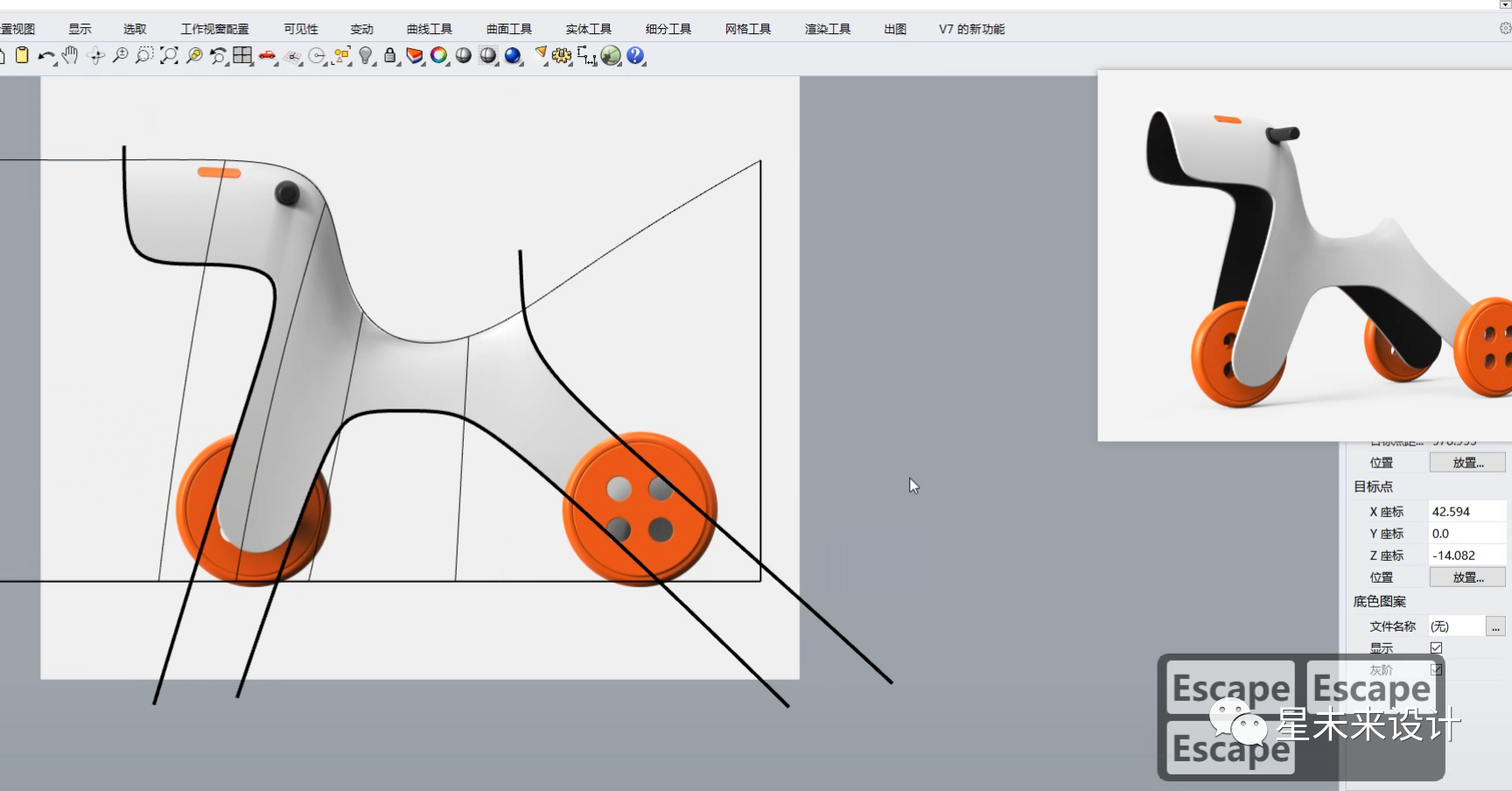
Task: Open Options via the gears icon
Action: [562, 56]
